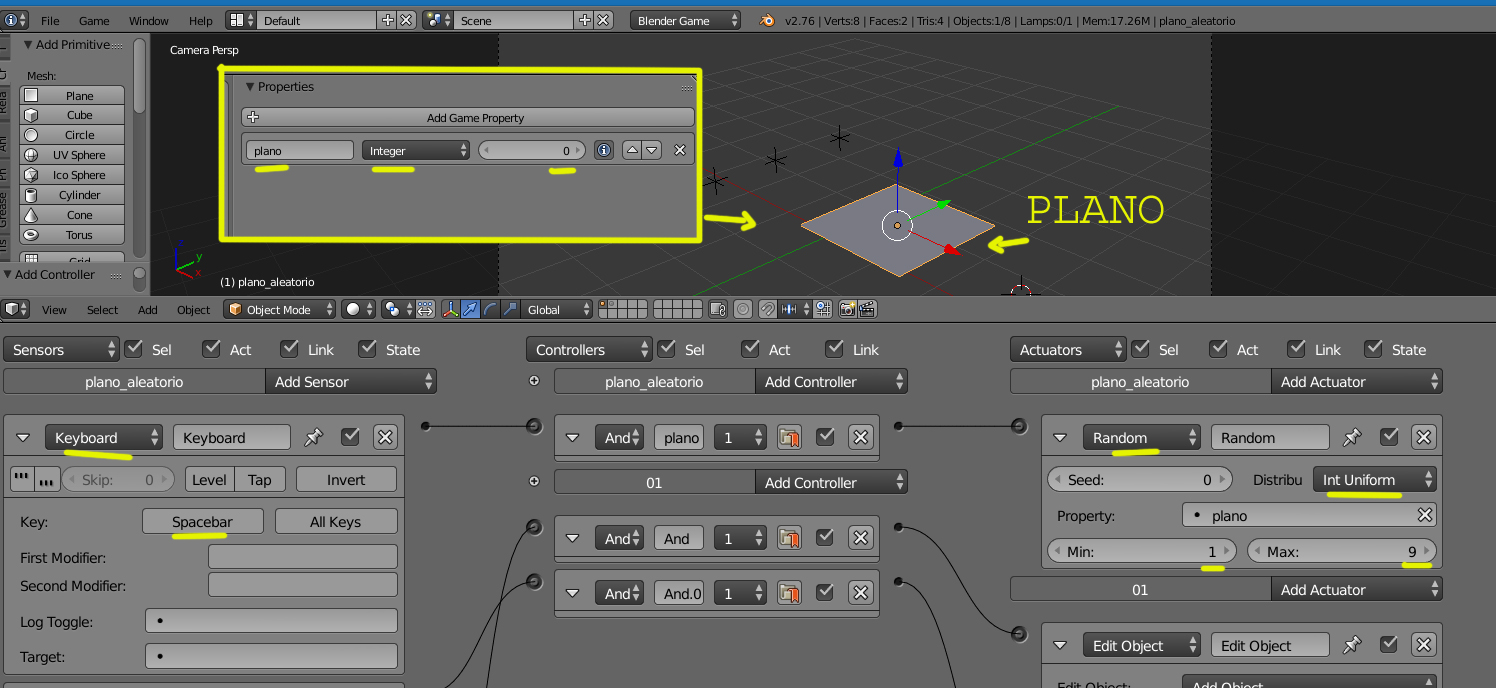Open the 3D View Select menu

tap(102, 310)
